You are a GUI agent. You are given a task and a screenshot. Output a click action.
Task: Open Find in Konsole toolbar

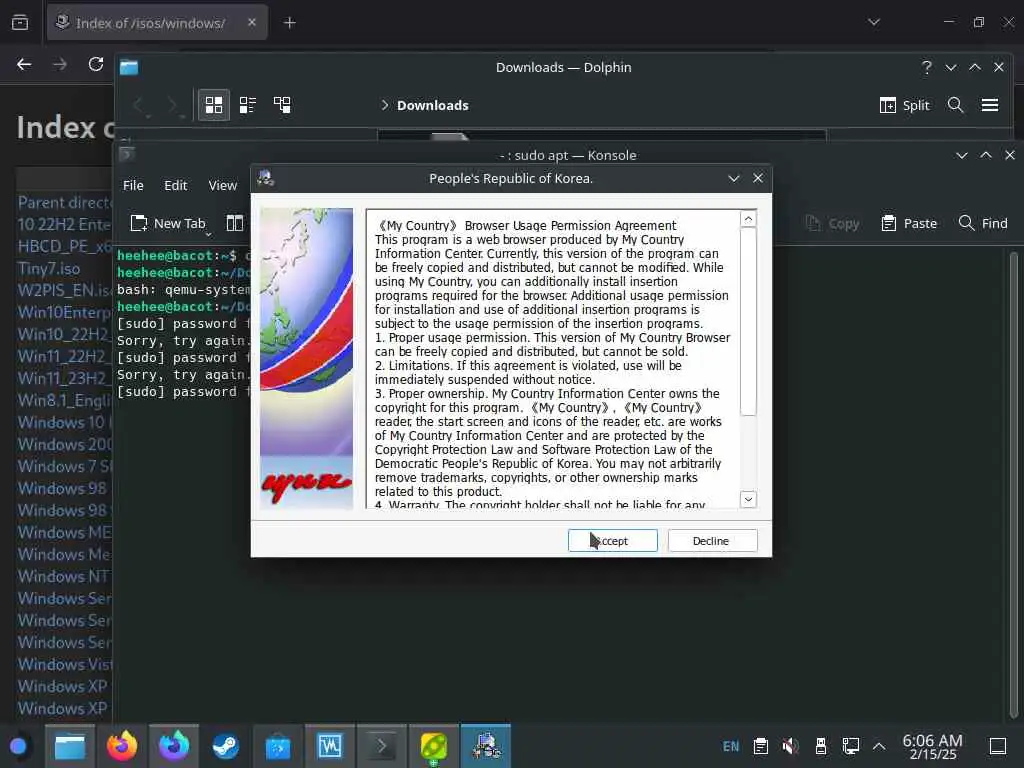coord(982,223)
